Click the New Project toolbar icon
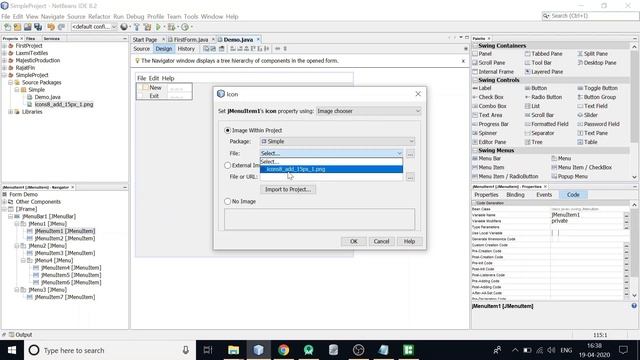640x360 pixels. click(x=17, y=27)
